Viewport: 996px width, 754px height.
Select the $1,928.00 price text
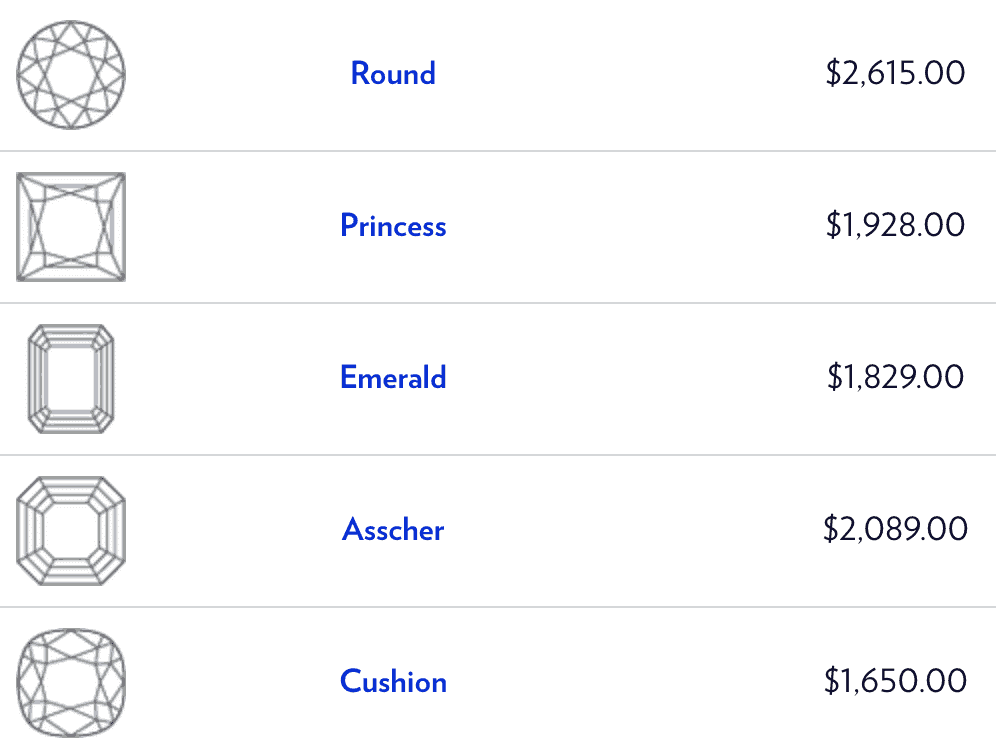click(x=895, y=226)
